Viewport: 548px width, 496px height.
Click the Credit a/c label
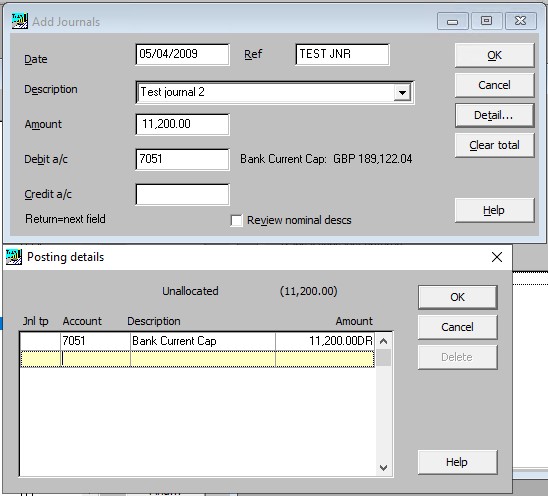click(48, 194)
